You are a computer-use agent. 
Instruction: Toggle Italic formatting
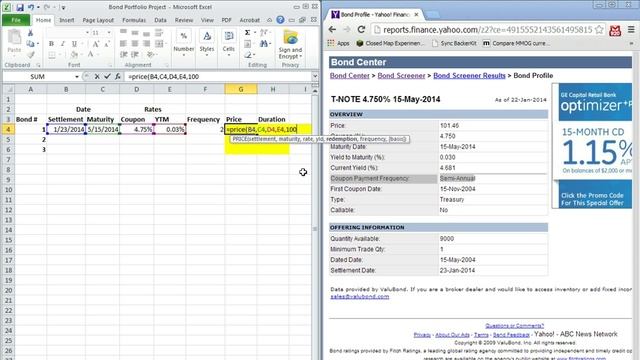[x=63, y=44]
